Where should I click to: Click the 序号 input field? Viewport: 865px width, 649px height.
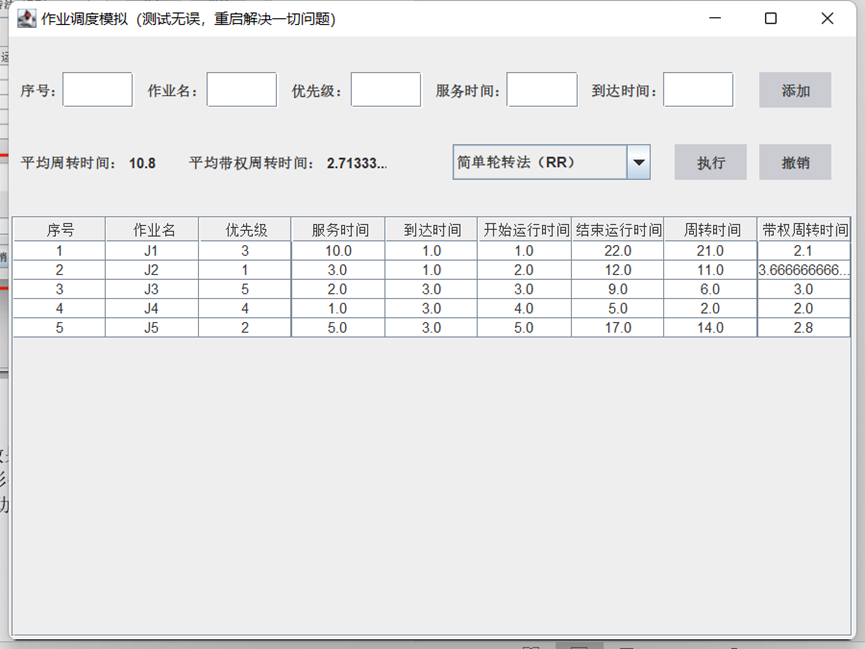[x=97, y=89]
